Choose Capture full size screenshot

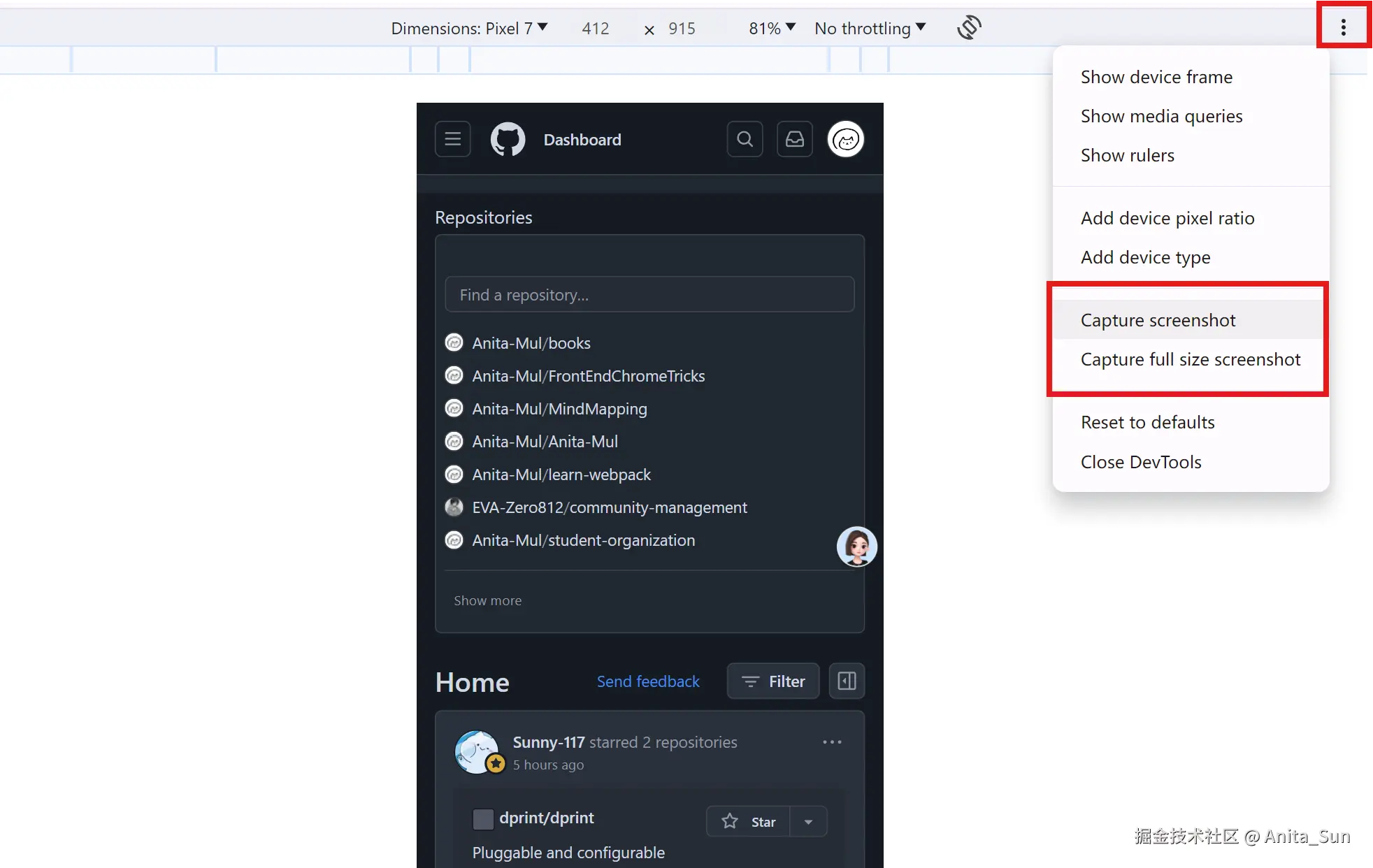click(x=1190, y=359)
